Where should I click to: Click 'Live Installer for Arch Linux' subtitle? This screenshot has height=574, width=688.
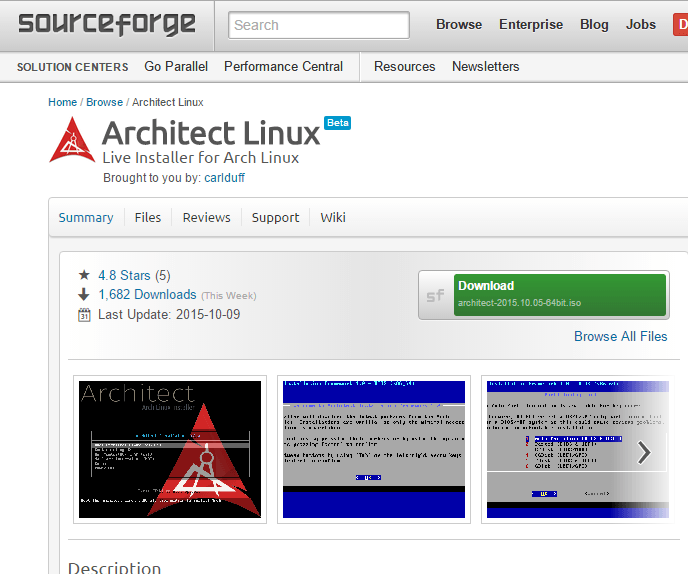(x=201, y=158)
